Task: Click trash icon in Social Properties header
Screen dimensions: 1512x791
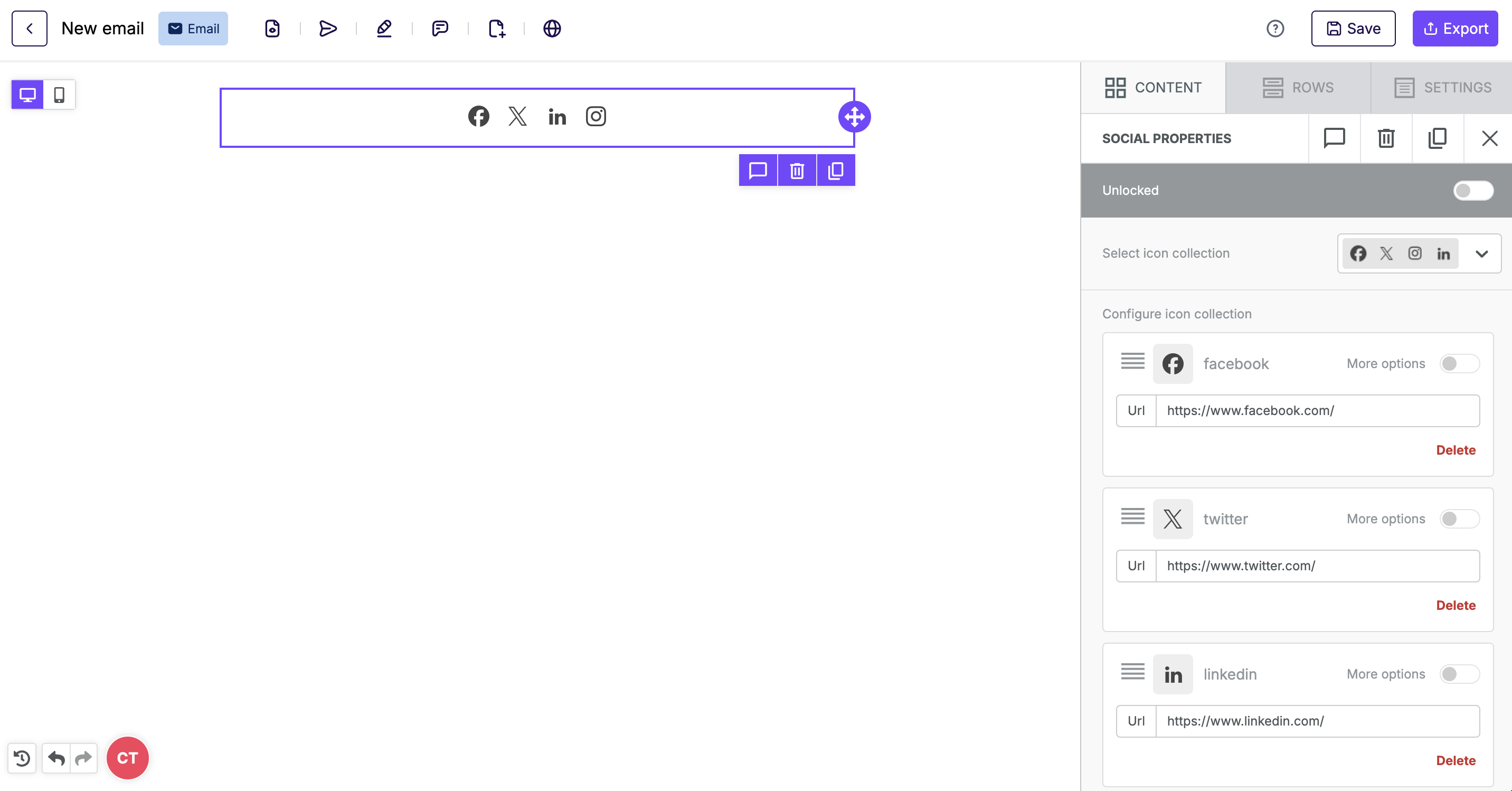Action: pyautogui.click(x=1386, y=138)
